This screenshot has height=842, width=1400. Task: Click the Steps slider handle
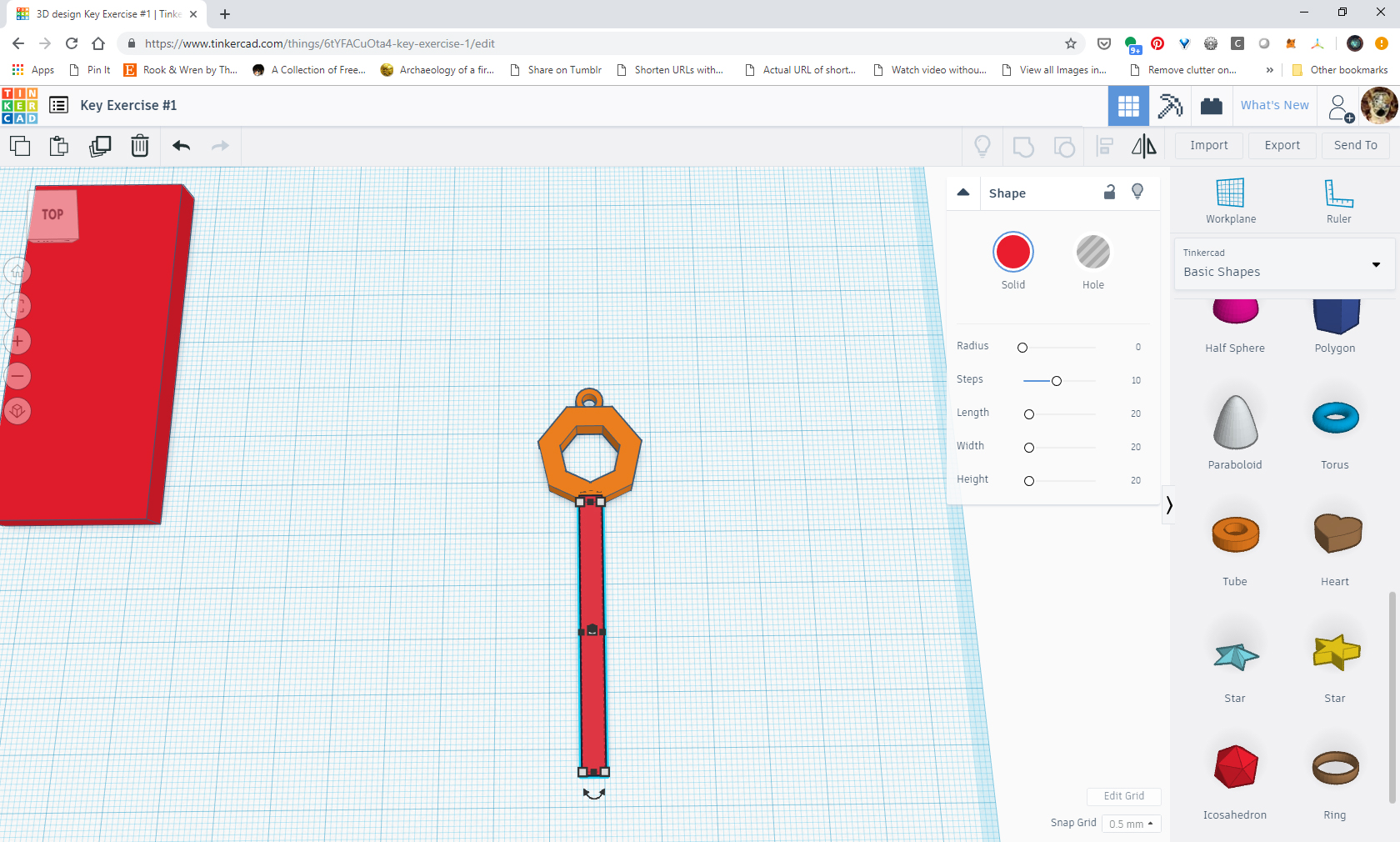coord(1057,381)
